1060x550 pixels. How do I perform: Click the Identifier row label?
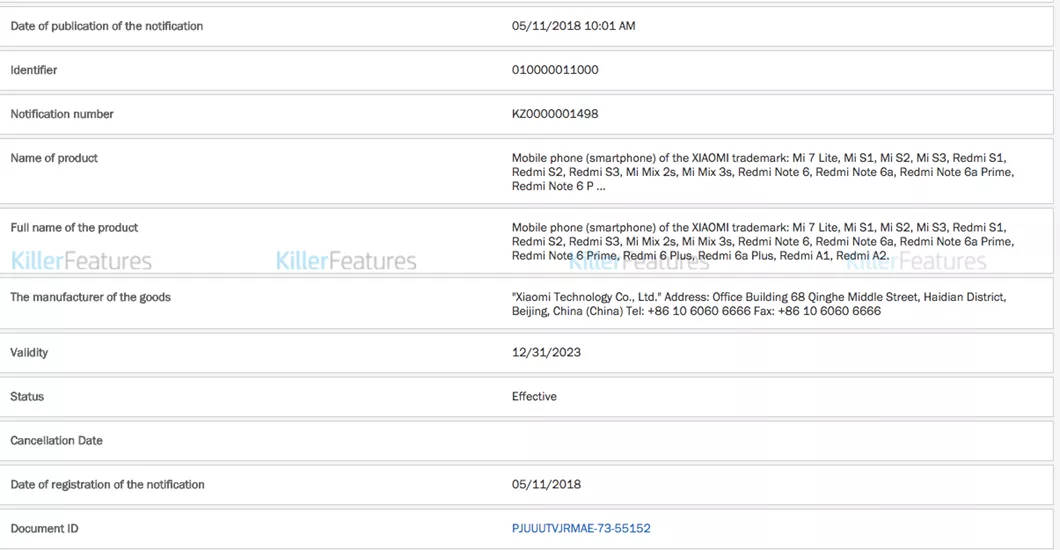(x=34, y=70)
